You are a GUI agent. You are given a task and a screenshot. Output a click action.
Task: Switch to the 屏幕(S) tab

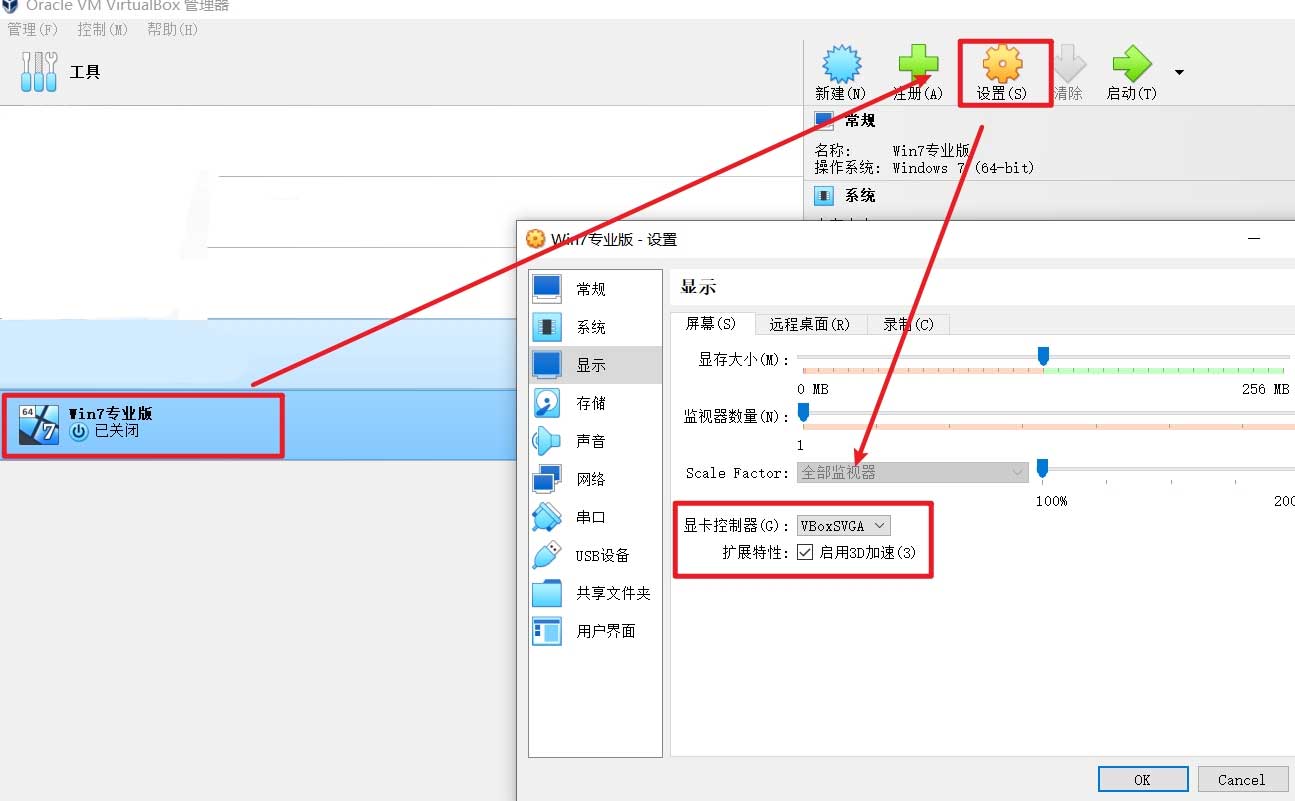(x=710, y=323)
